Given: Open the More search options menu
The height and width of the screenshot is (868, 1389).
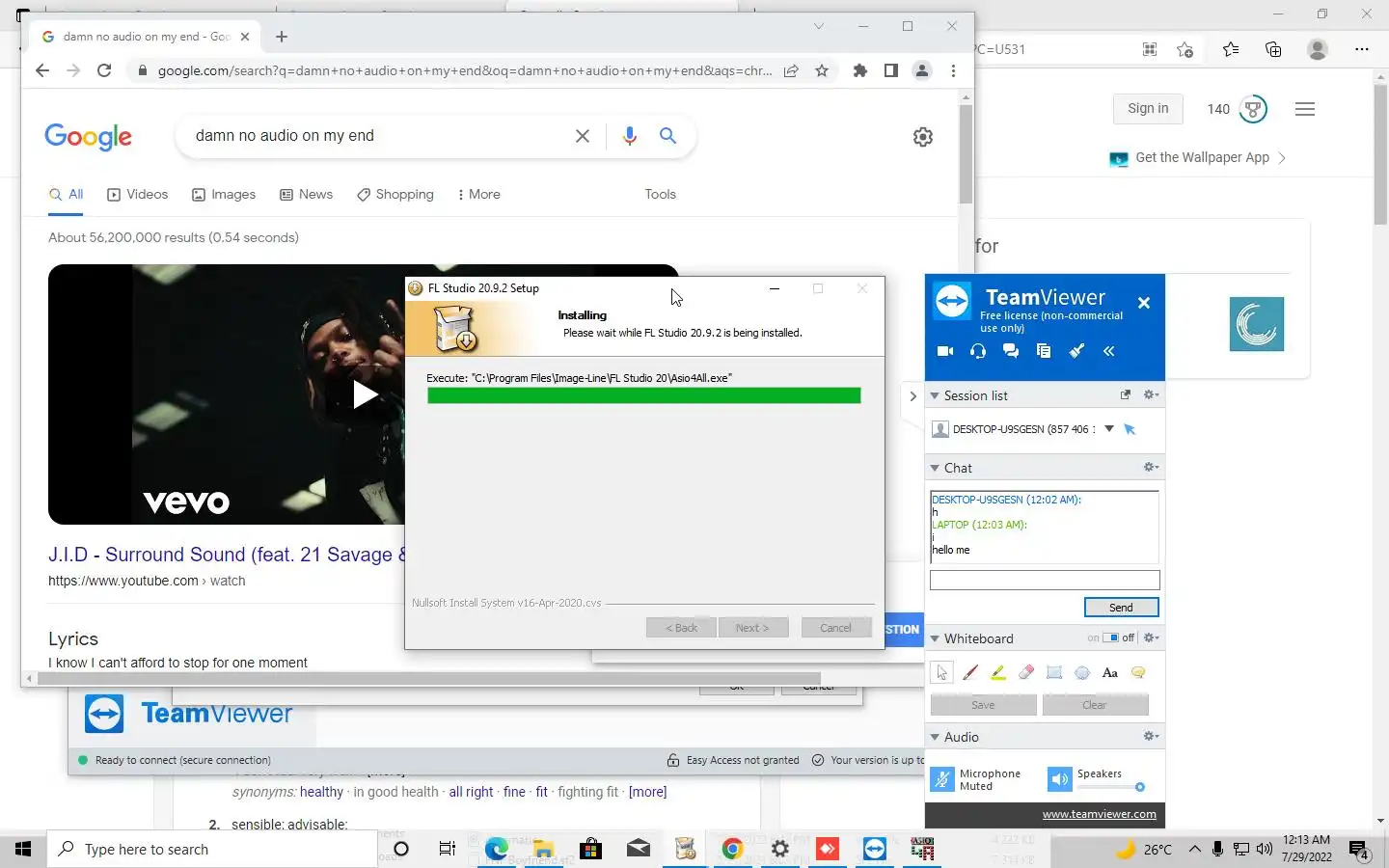Looking at the screenshot, I should tap(478, 194).
